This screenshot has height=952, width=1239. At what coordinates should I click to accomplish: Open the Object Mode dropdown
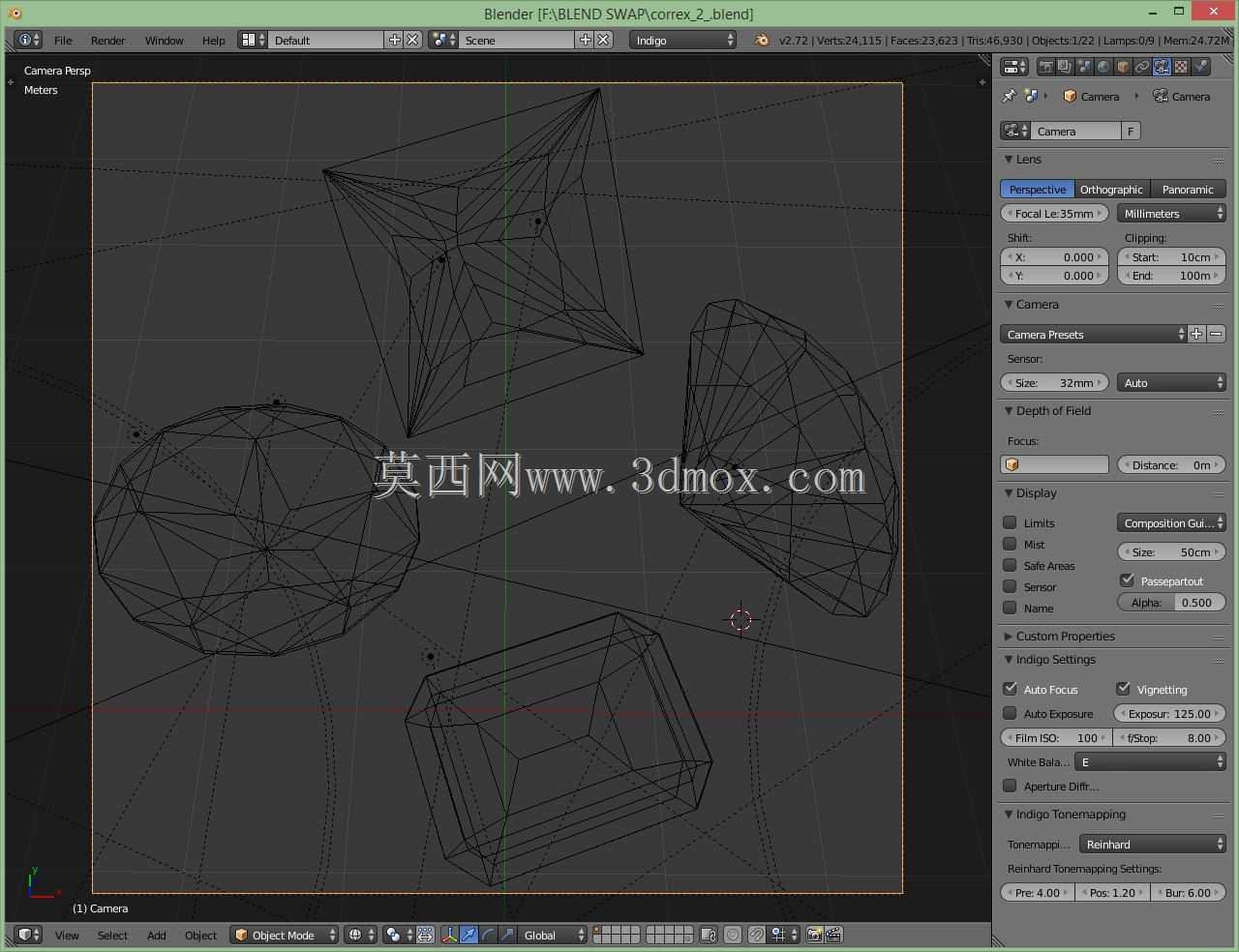285,935
